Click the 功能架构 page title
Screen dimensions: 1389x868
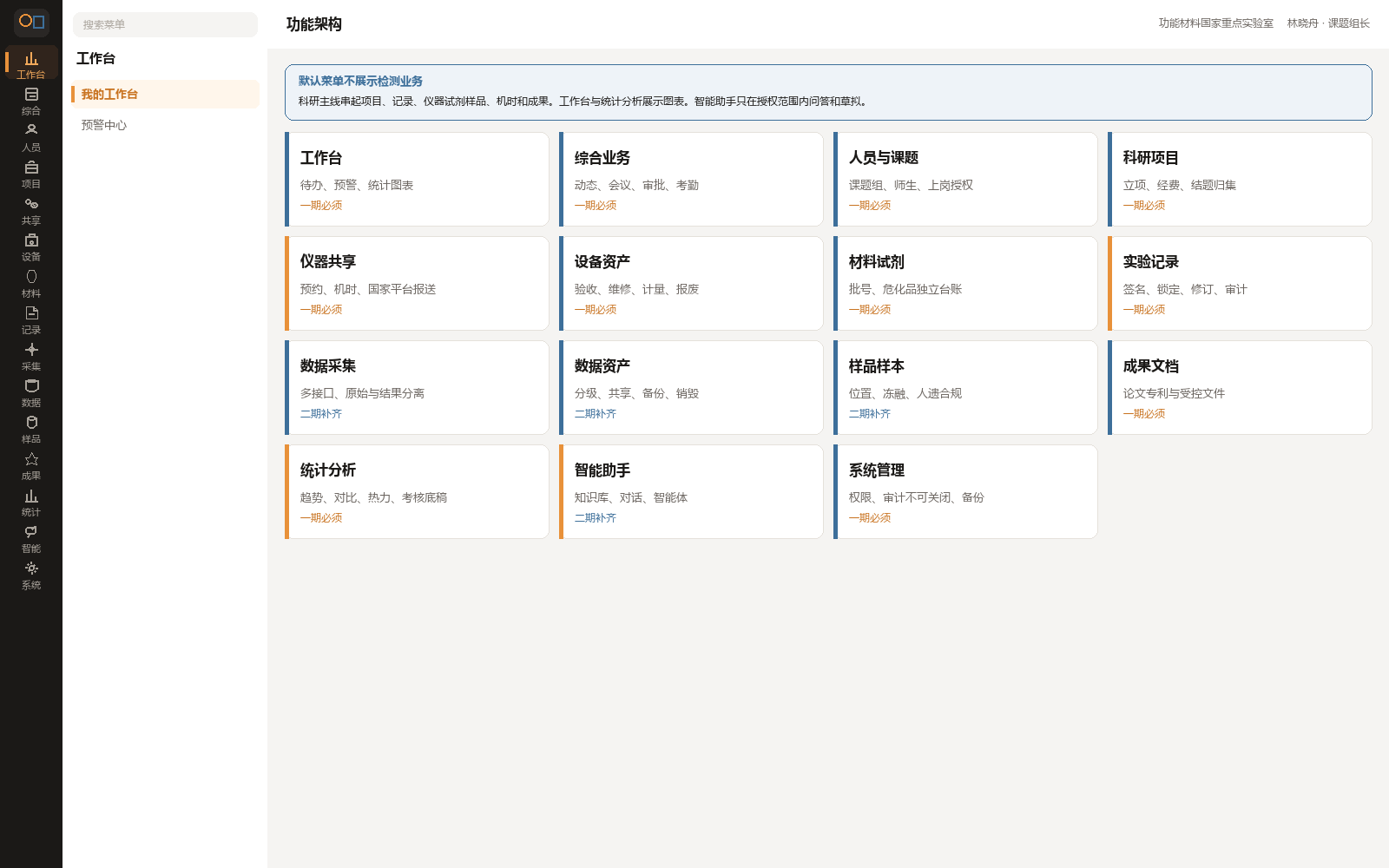point(314,24)
